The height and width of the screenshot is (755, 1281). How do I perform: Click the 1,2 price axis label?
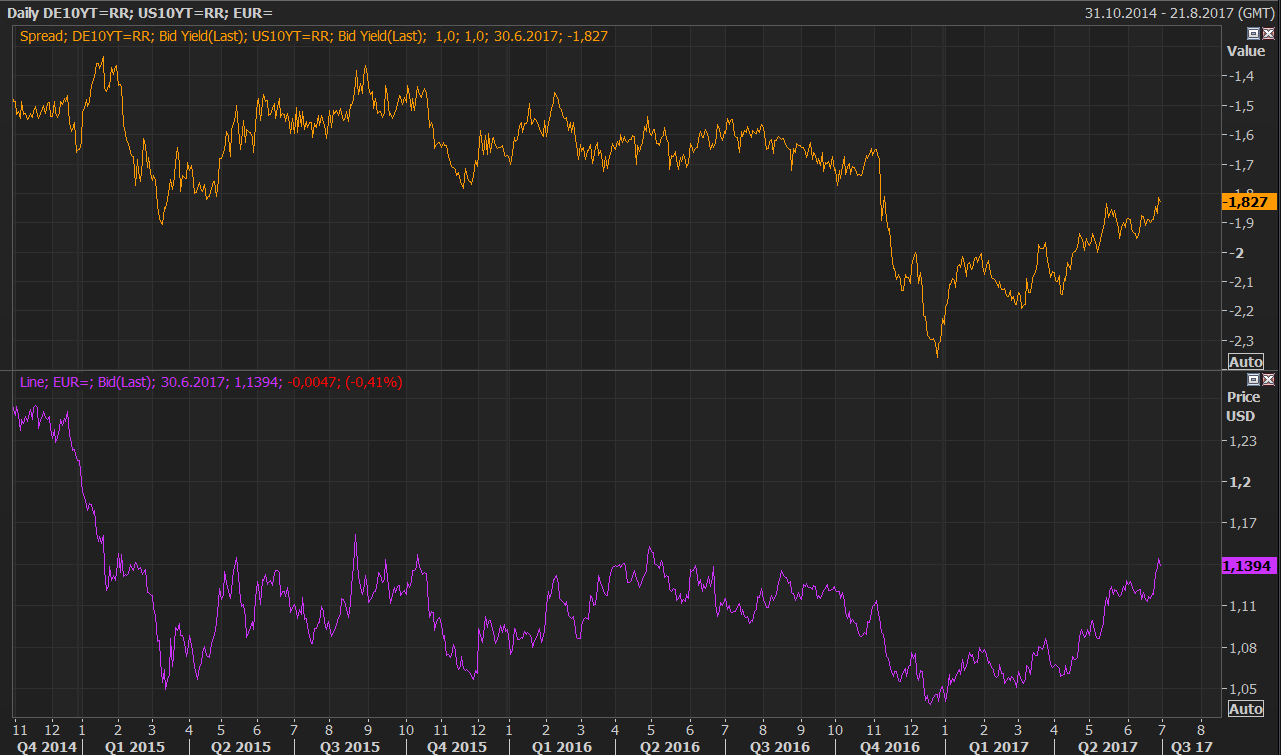coord(1241,482)
